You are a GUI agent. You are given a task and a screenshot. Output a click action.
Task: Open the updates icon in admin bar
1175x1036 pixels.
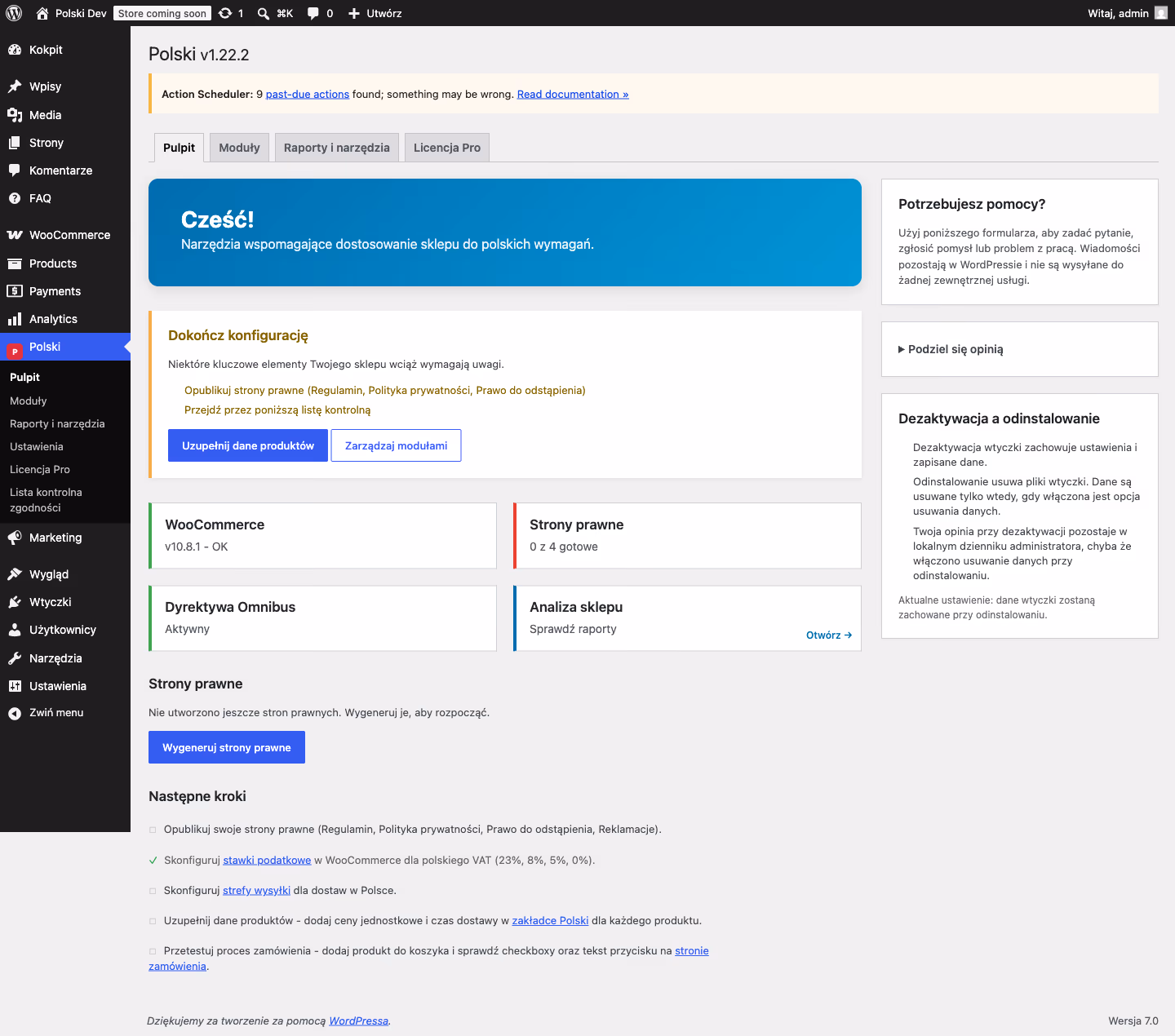[x=225, y=13]
